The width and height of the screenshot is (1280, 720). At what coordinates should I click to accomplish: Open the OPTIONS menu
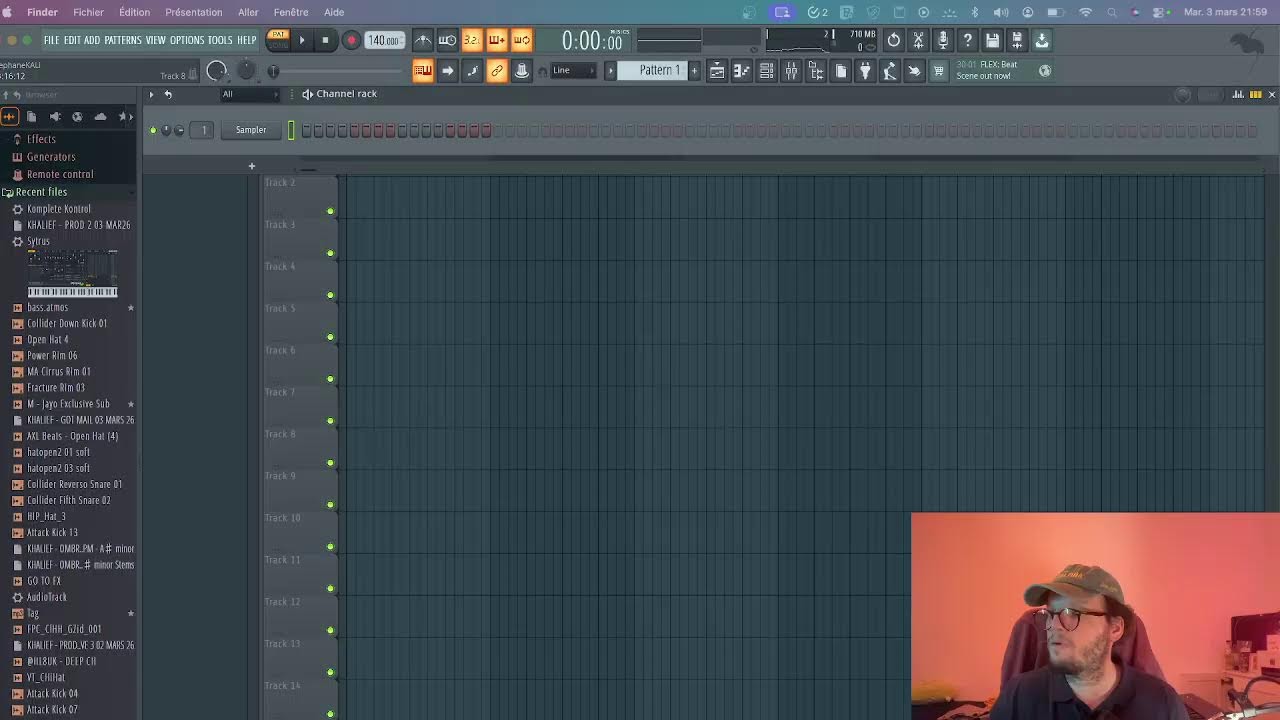(187, 40)
